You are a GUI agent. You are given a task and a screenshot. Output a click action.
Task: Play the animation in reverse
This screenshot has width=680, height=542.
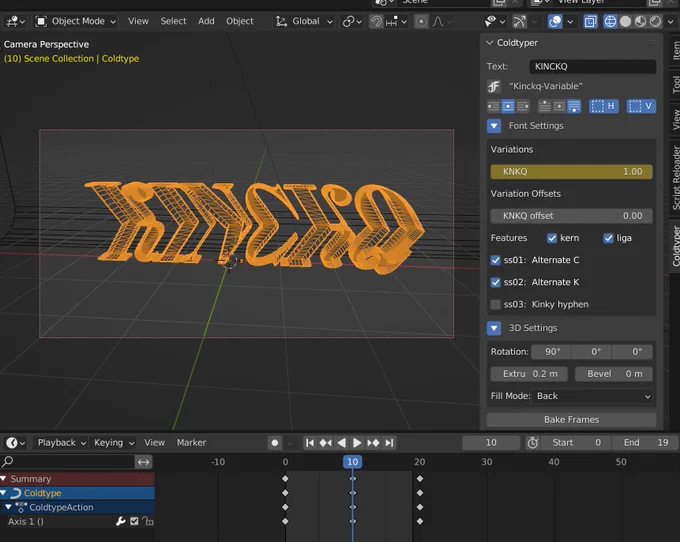342,443
